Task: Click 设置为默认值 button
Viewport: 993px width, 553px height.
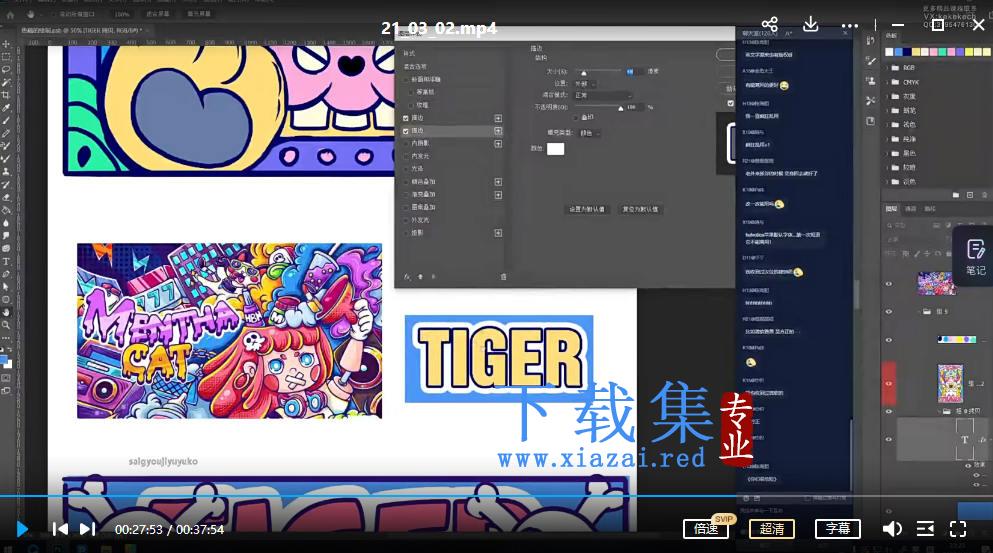Action: point(586,209)
